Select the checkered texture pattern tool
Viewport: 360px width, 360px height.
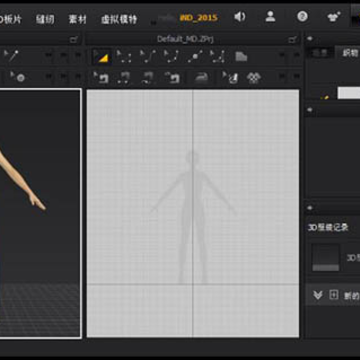[254, 78]
